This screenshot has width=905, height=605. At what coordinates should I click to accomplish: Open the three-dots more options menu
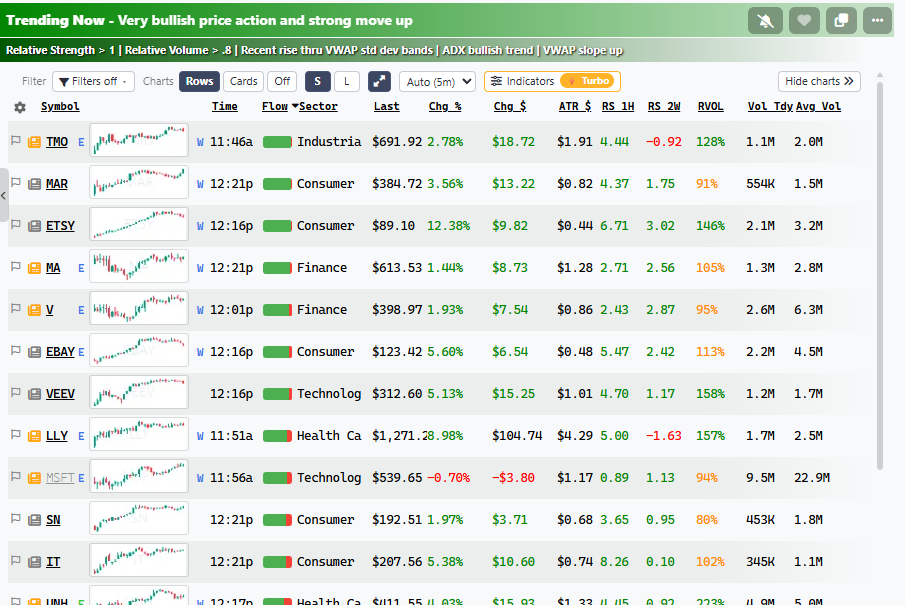pyautogui.click(x=877, y=21)
